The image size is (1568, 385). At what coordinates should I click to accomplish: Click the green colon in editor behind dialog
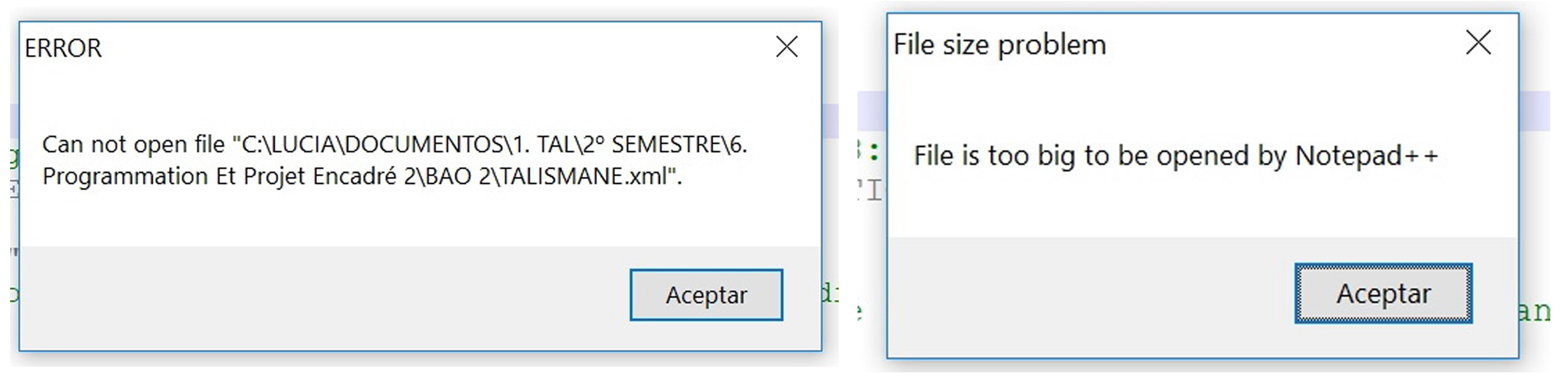coord(874,153)
